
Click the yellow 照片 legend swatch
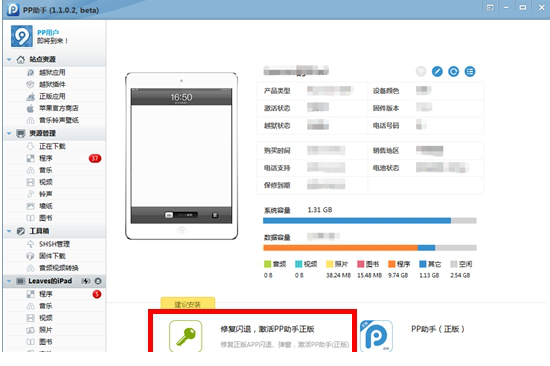tap(330, 264)
